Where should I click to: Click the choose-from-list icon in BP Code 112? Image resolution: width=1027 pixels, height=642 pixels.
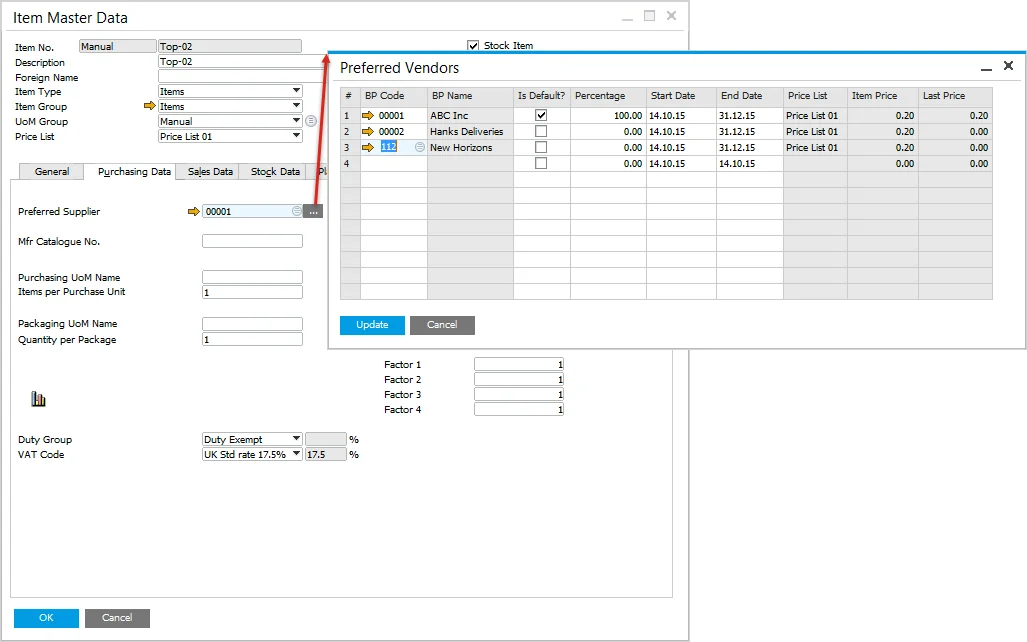[420, 148]
